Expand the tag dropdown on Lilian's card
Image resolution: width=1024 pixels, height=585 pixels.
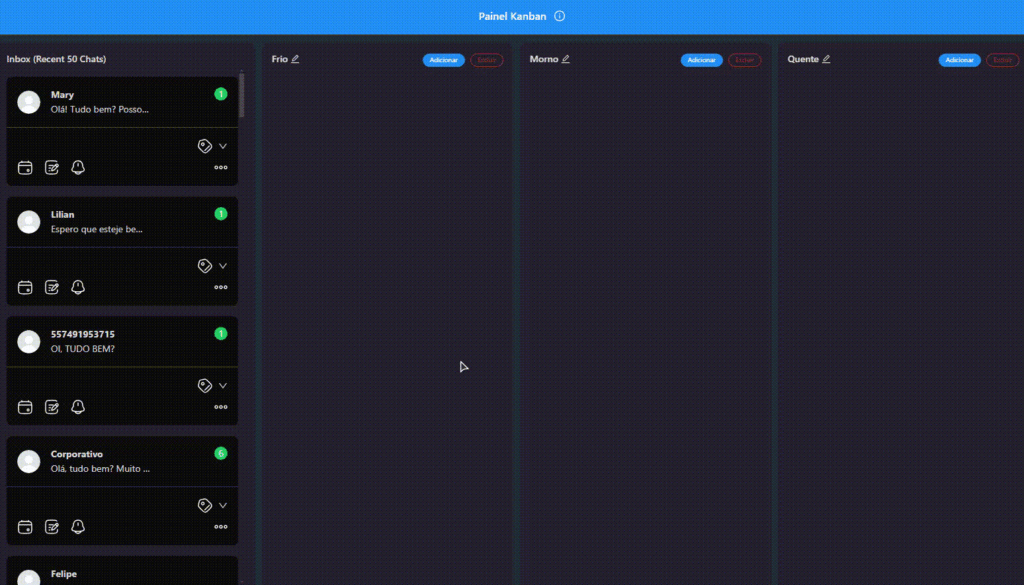(x=223, y=266)
